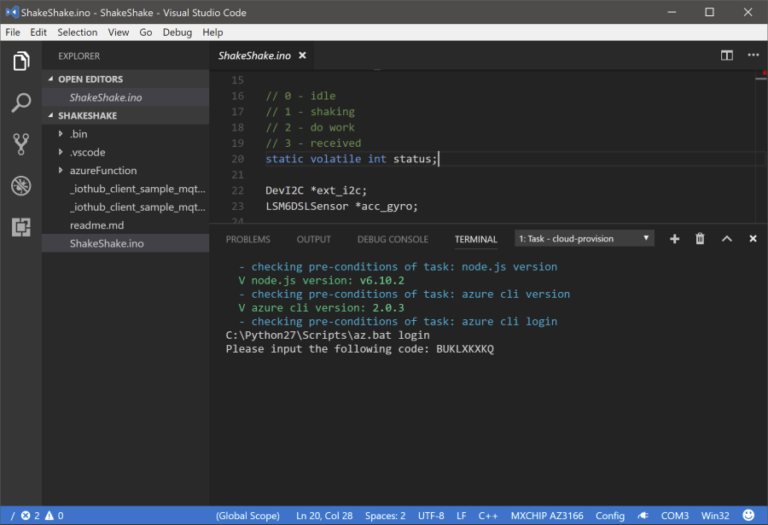
Task: Split the editor with the split icon
Action: coord(727,55)
